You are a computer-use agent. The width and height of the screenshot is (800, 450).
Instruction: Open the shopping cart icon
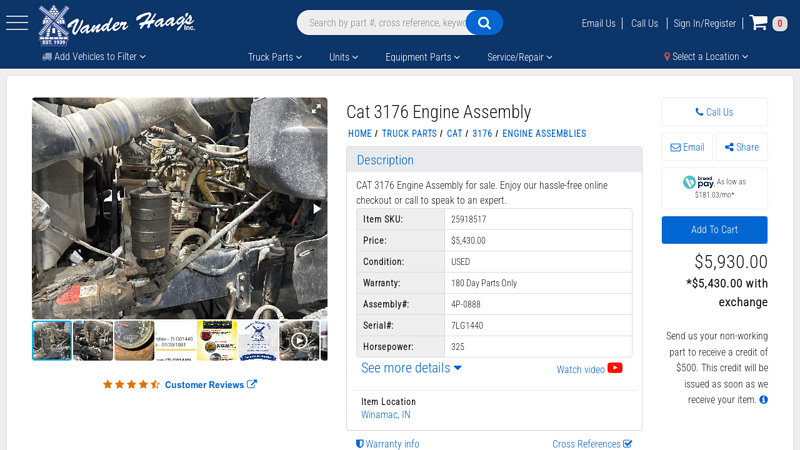(759, 22)
